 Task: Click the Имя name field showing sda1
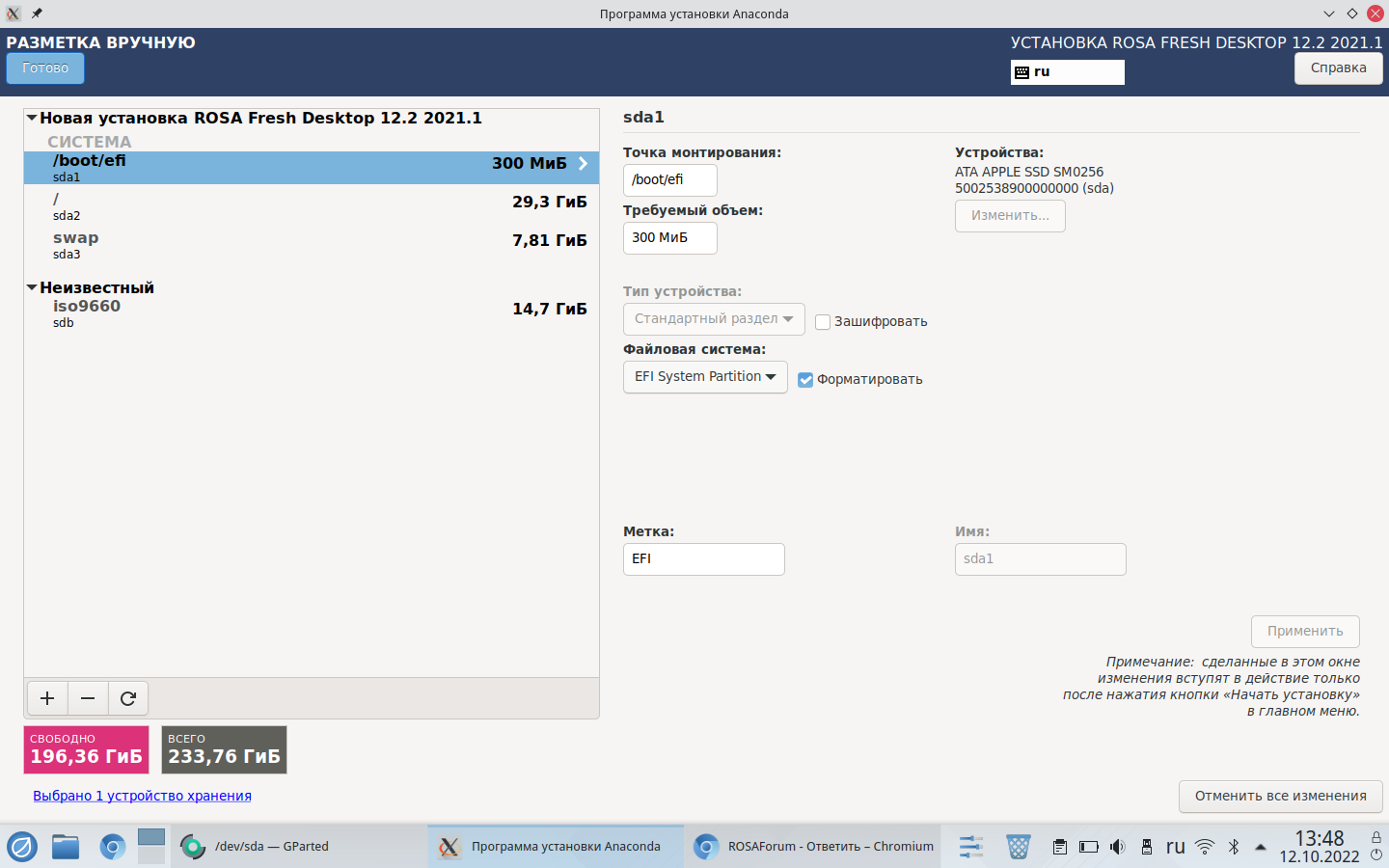1040,559
